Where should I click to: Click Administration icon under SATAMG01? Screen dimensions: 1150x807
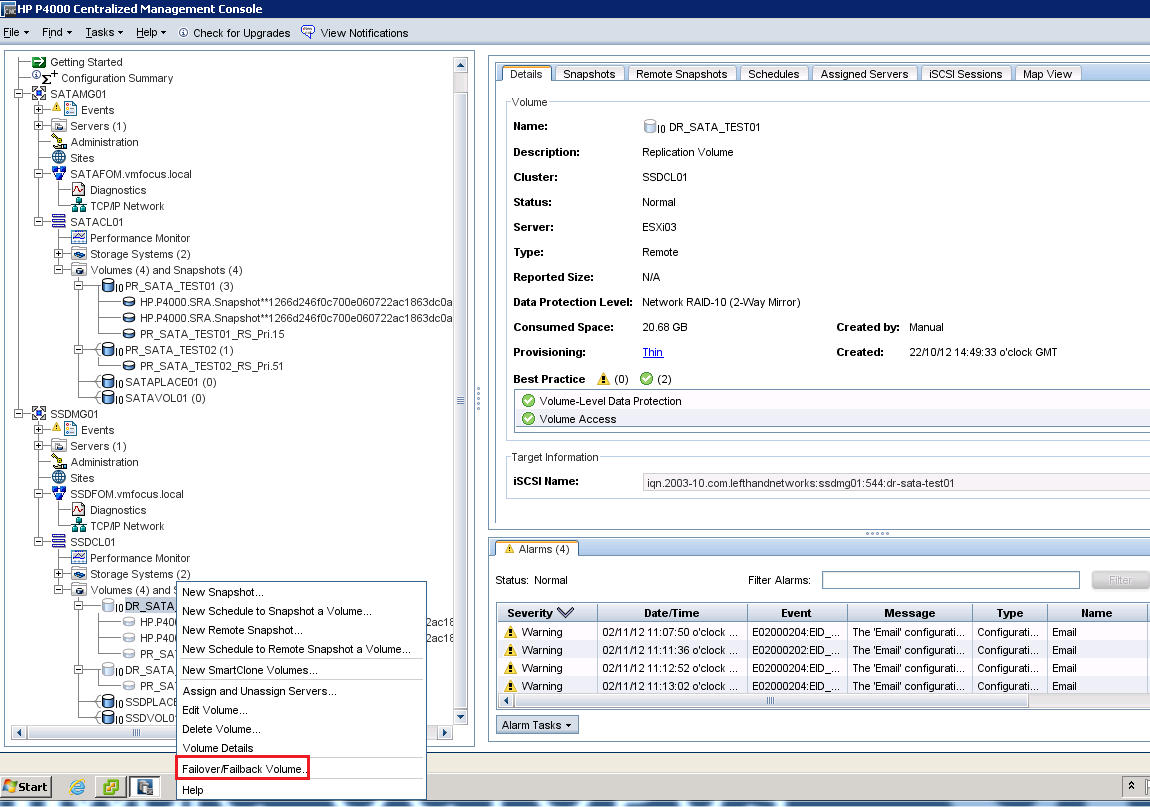[x=59, y=142]
